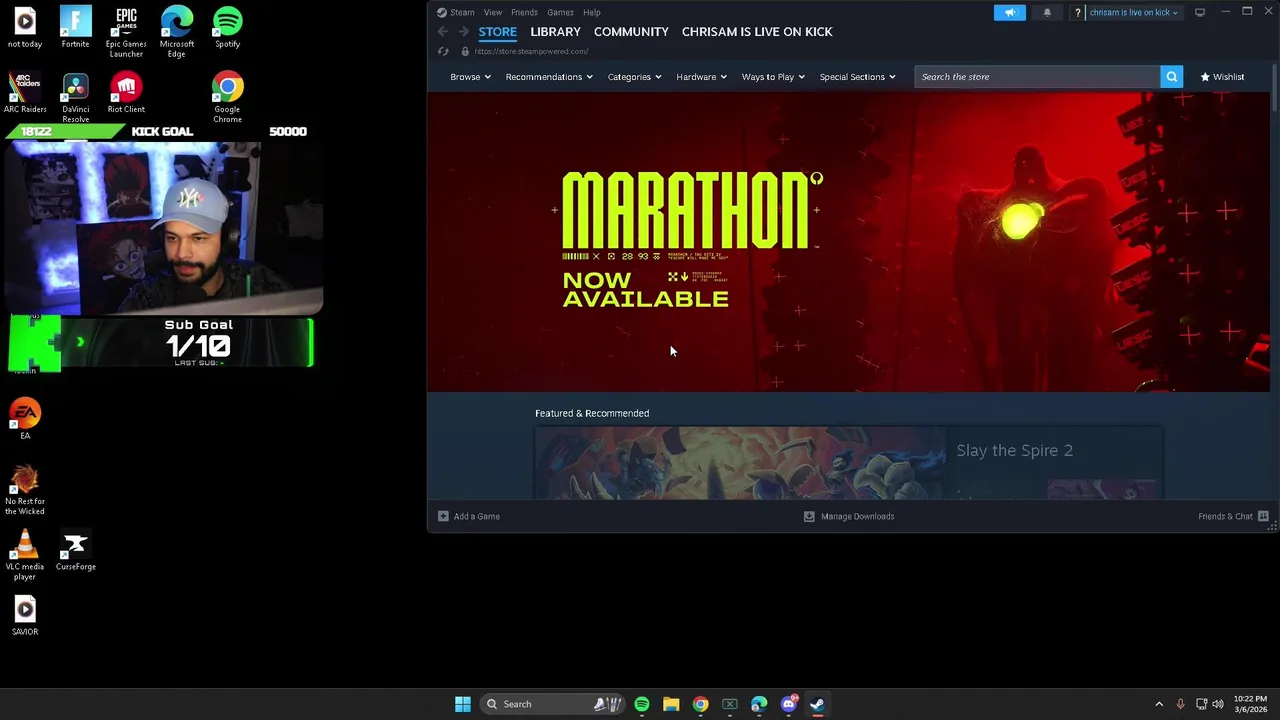
Task: Go back with Steam back arrow
Action: (443, 32)
